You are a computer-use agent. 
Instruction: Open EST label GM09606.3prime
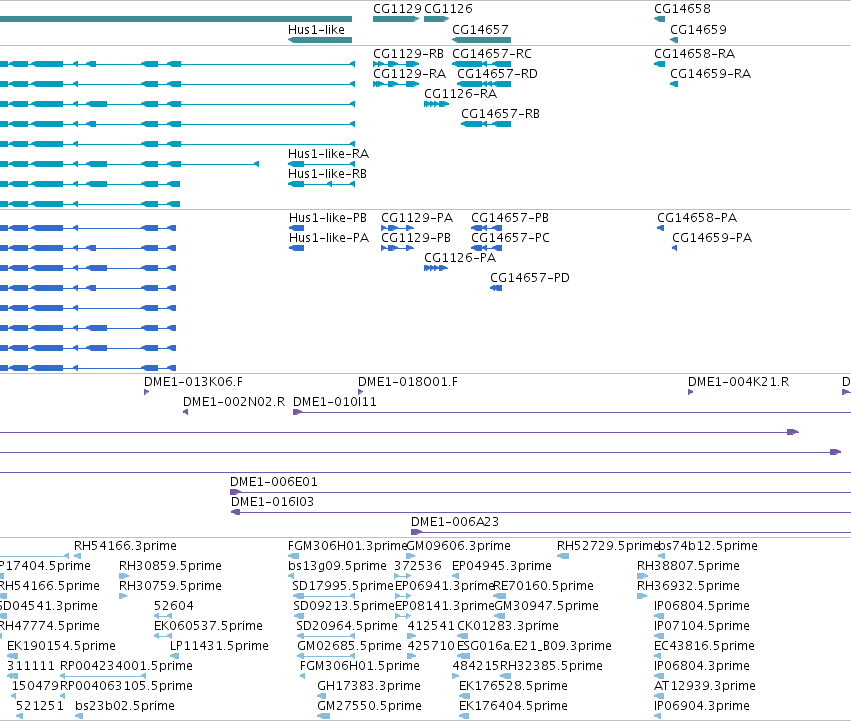459,546
